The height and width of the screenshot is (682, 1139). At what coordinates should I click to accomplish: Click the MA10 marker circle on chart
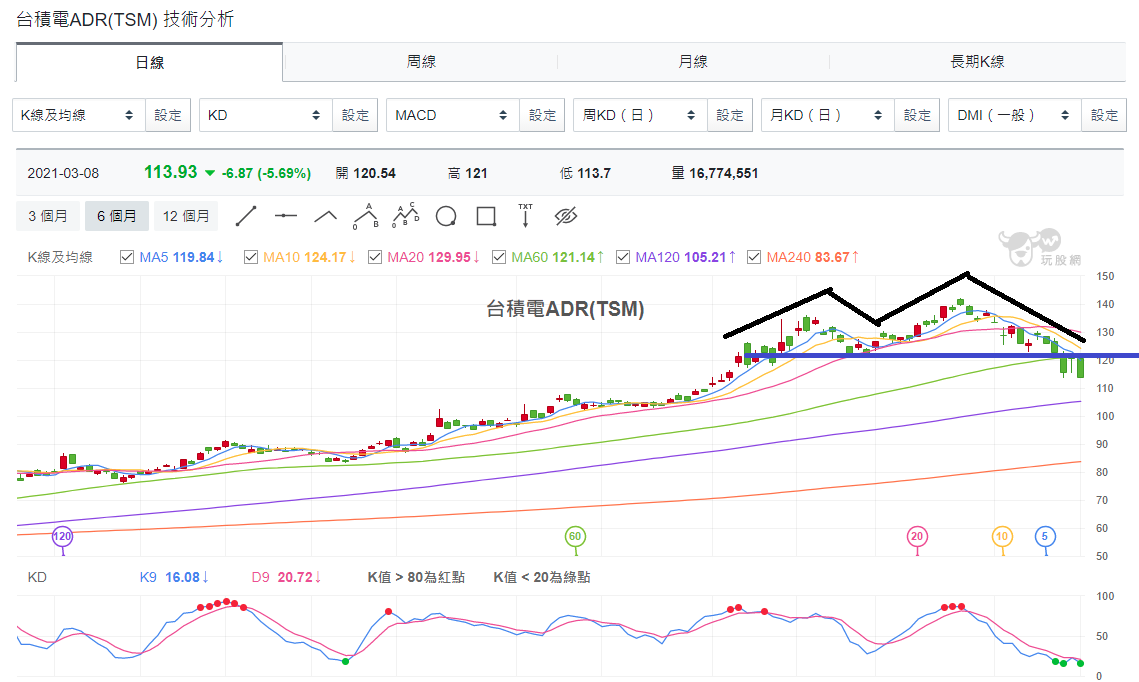tap(1002, 537)
